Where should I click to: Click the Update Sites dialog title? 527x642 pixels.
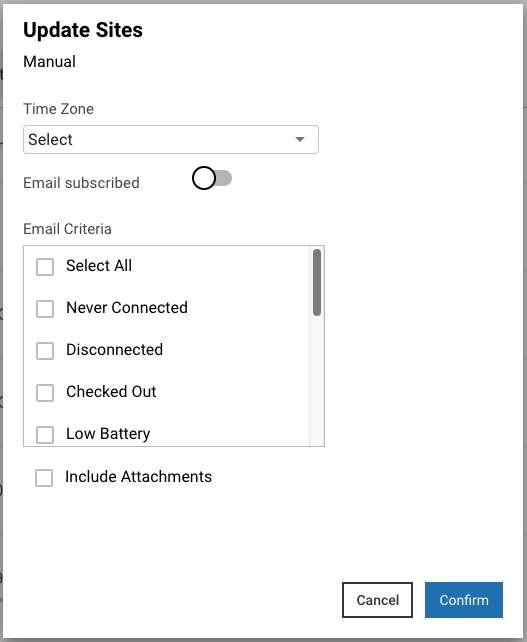click(83, 30)
